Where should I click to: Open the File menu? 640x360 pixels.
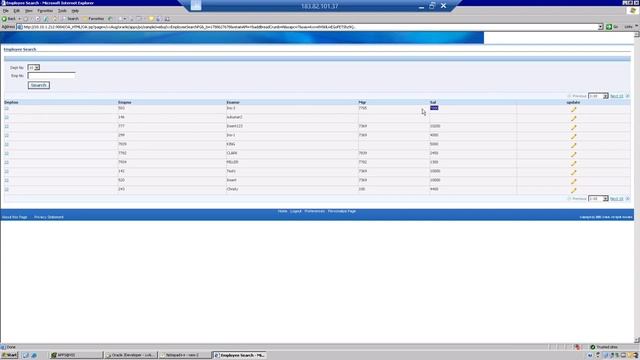coord(6,11)
